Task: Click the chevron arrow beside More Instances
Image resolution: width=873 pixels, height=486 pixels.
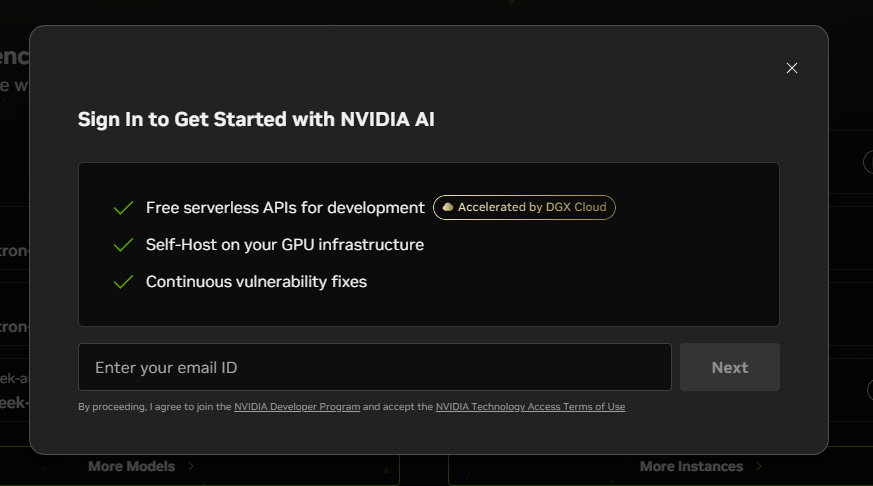Action: [759, 466]
